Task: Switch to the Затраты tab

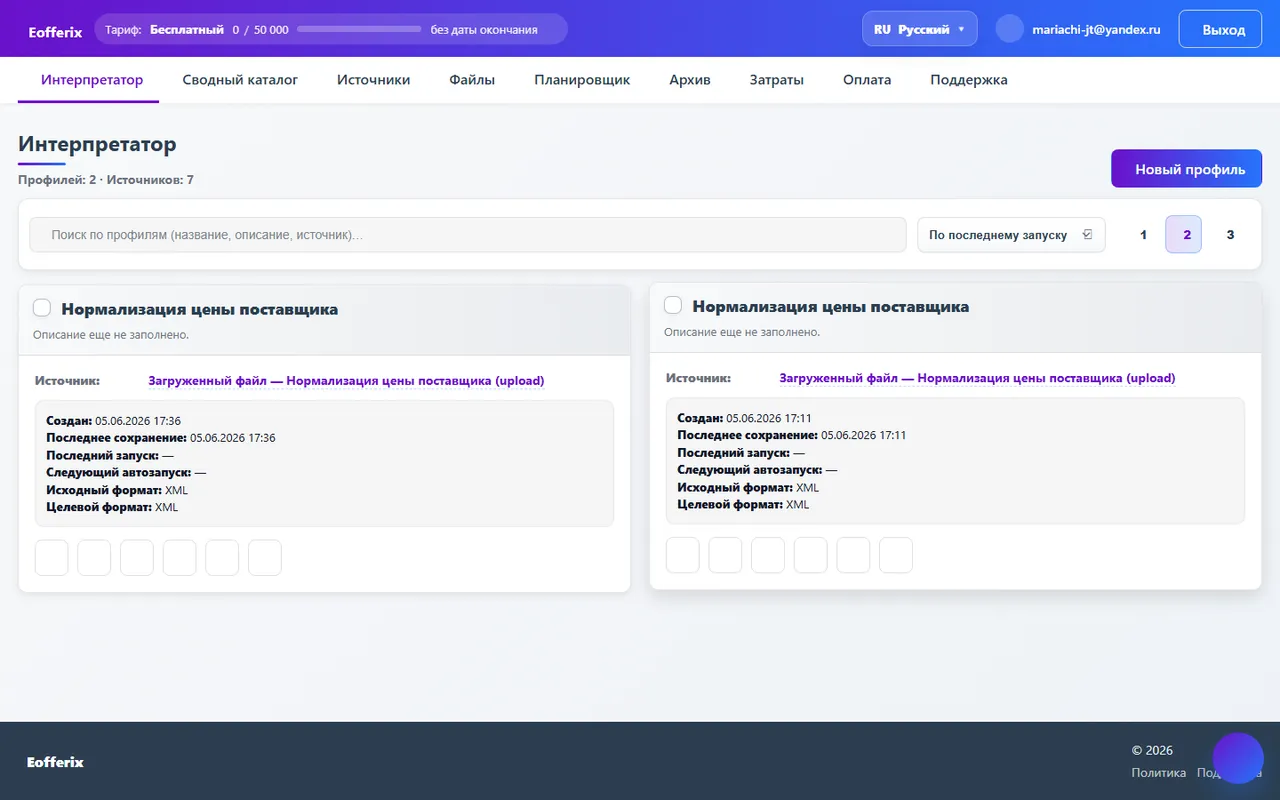Action: click(x=777, y=80)
